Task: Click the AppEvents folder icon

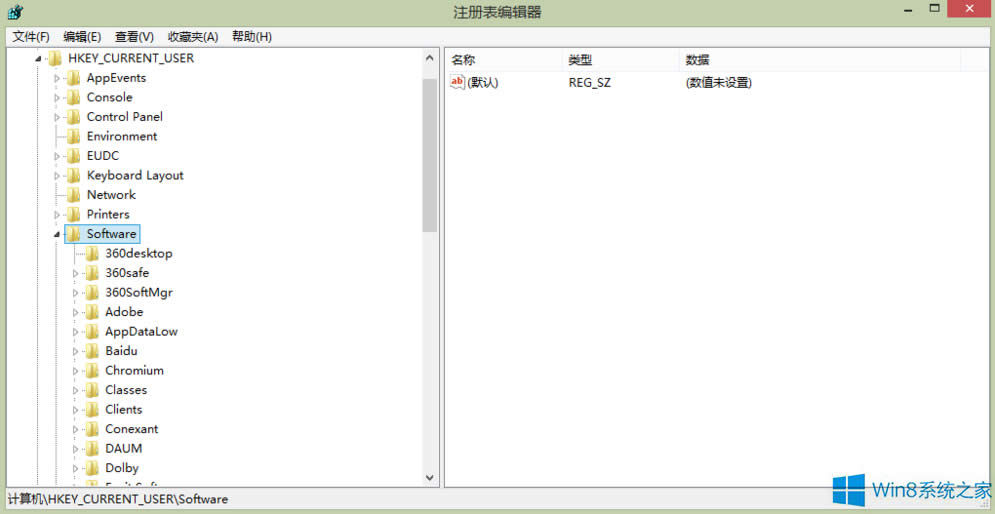Action: click(x=74, y=78)
